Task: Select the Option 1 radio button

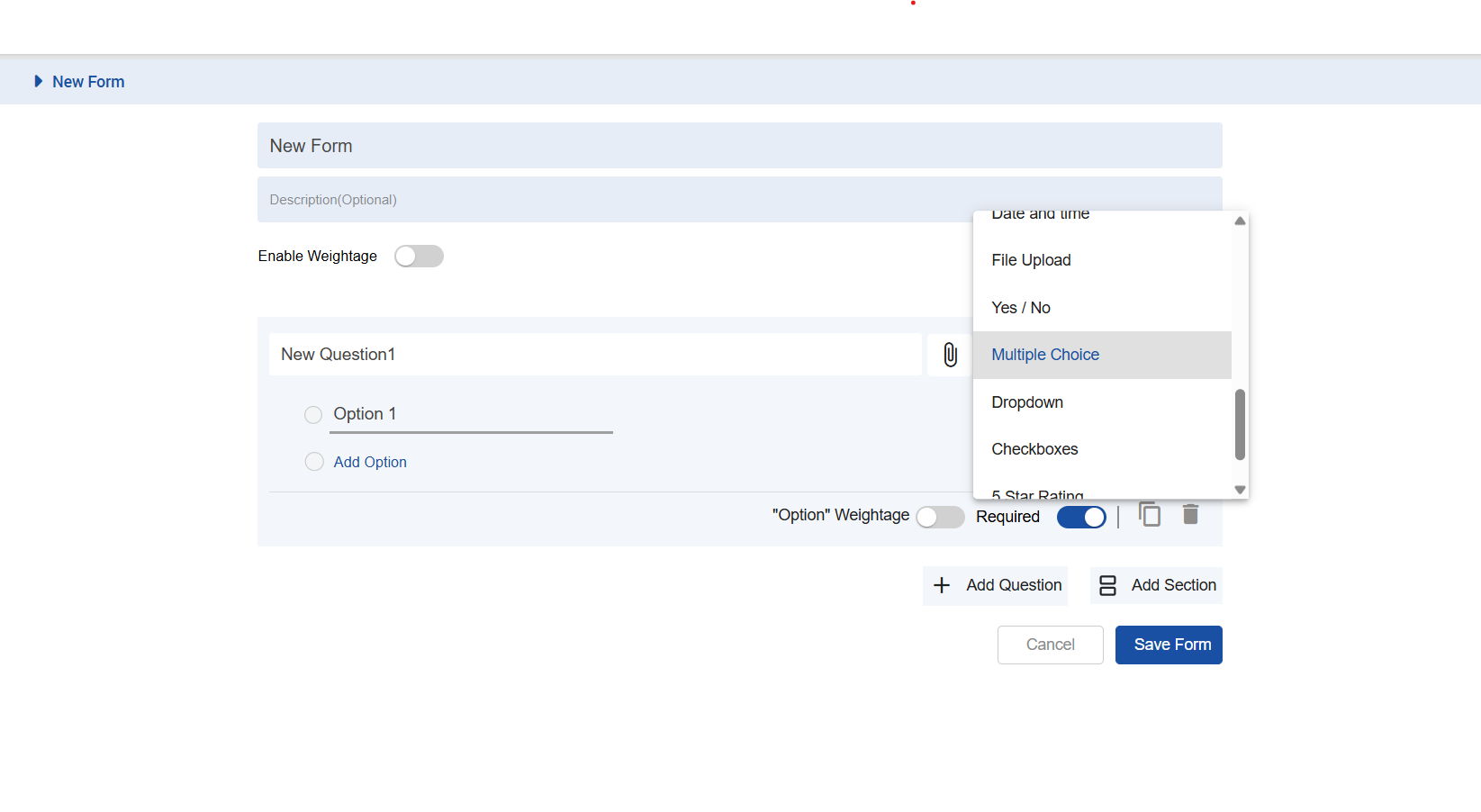Action: point(313,415)
